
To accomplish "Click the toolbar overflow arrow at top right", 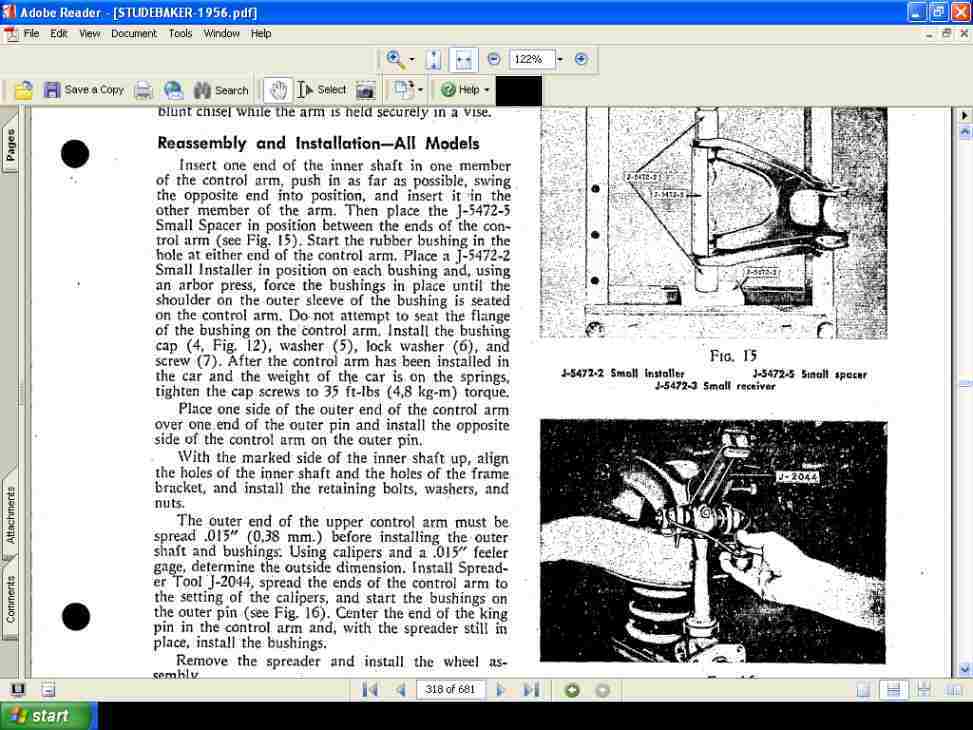I will pyautogui.click(x=965, y=115).
